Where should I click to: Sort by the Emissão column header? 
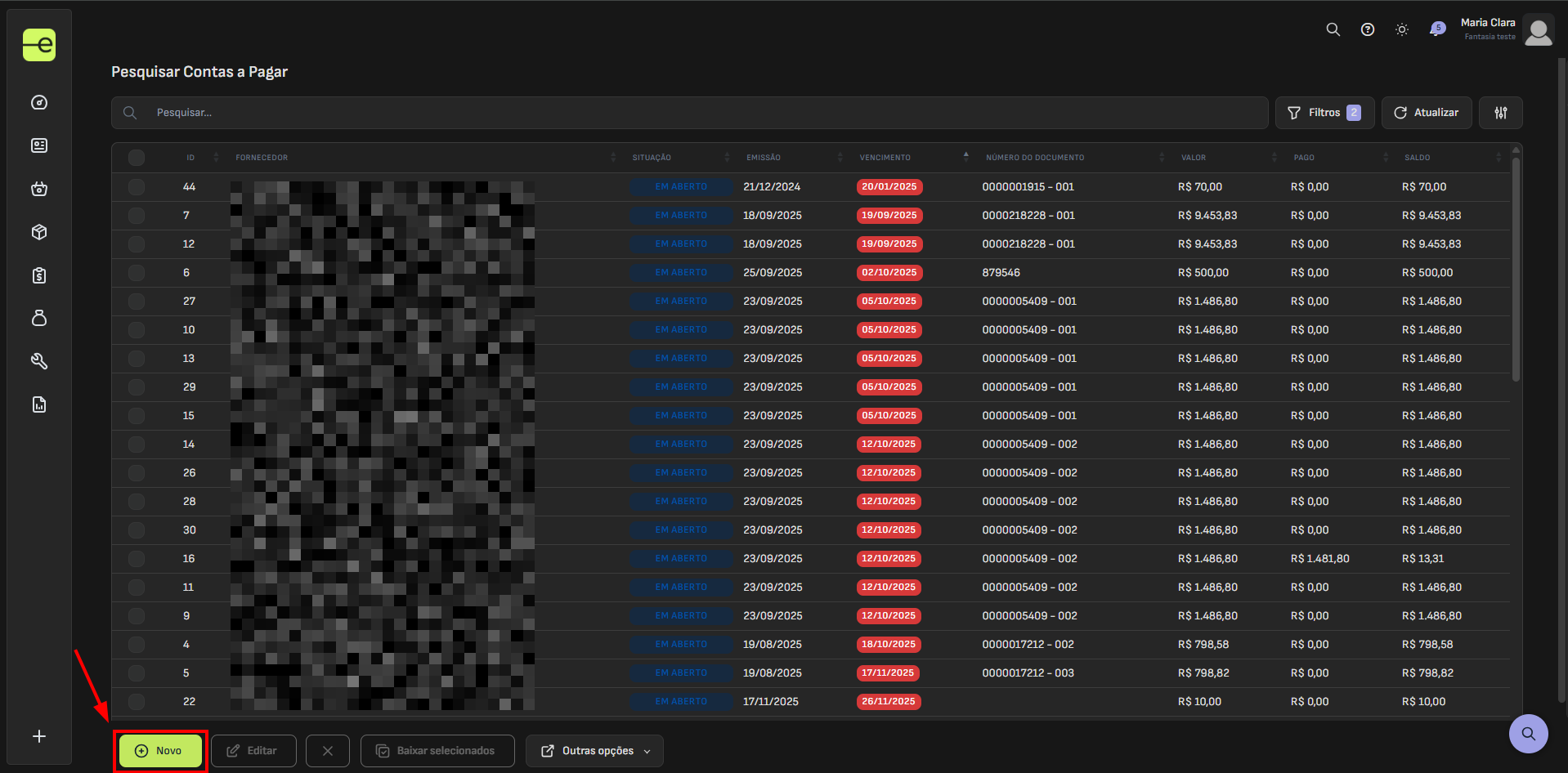[764, 158]
